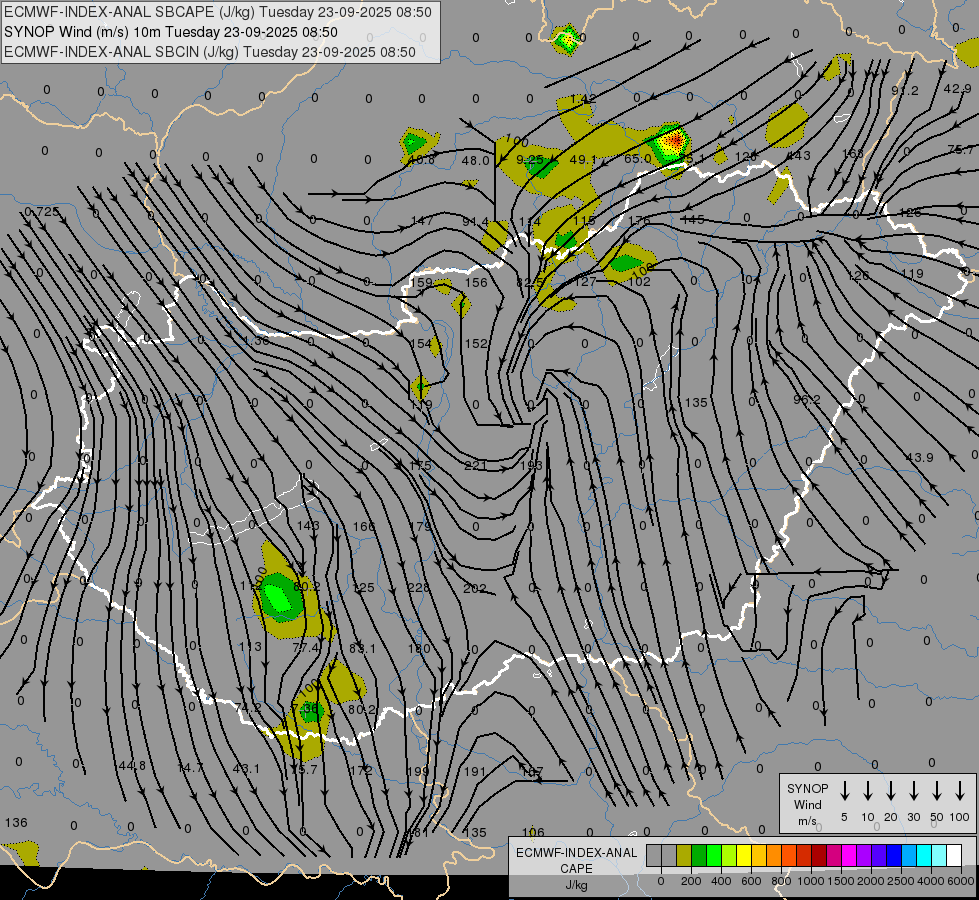Click the 147 value on map
This screenshot has height=900, width=979.
pos(423,220)
